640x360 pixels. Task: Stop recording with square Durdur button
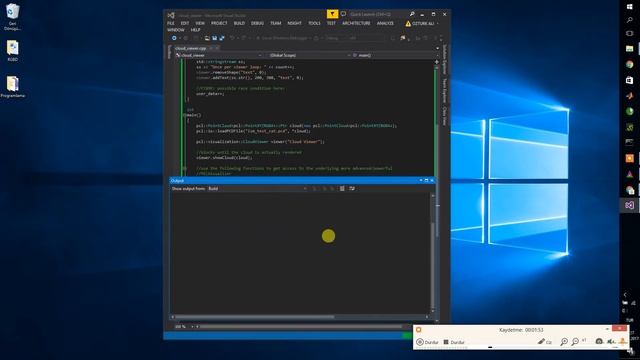click(454, 342)
